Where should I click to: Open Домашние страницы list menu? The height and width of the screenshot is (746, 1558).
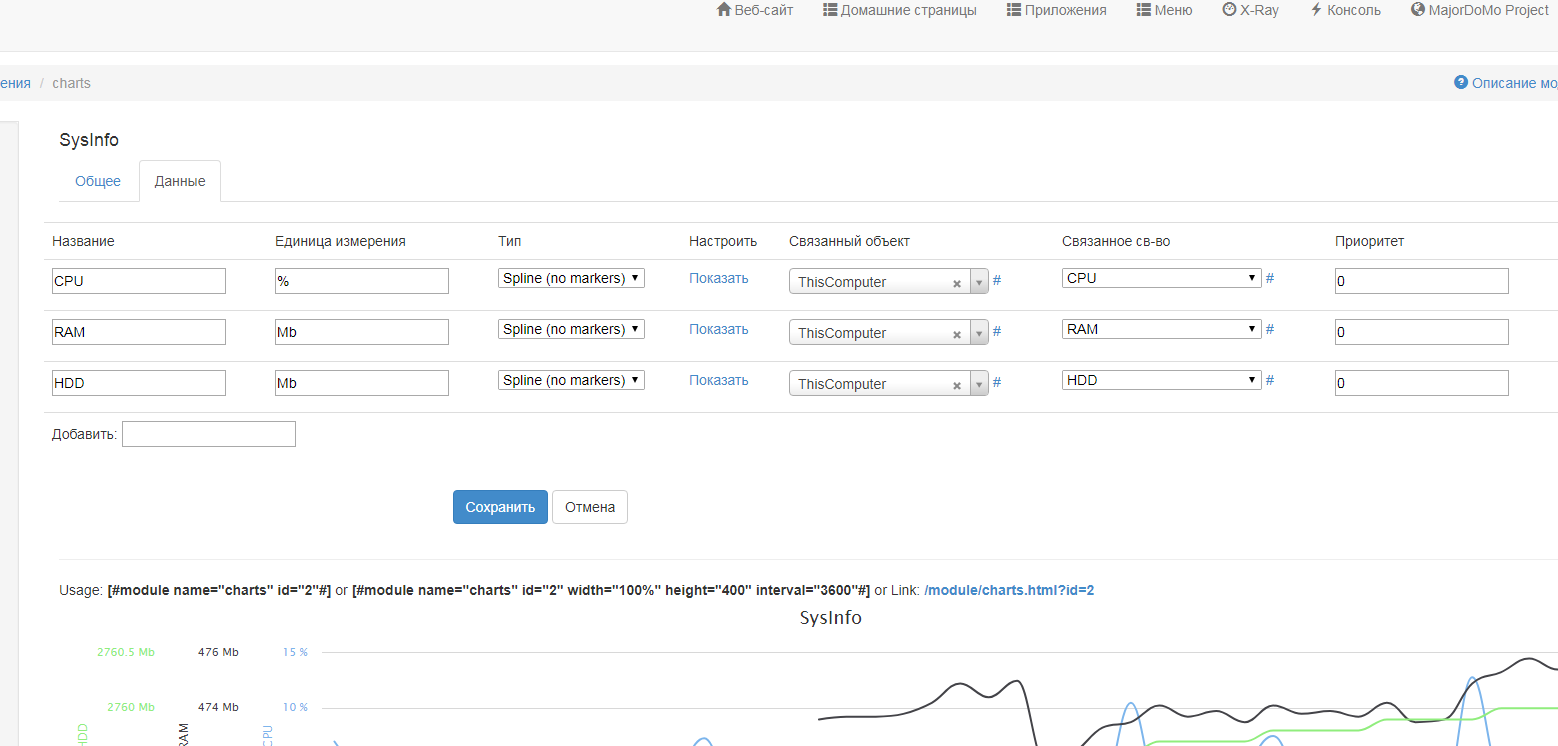point(899,10)
